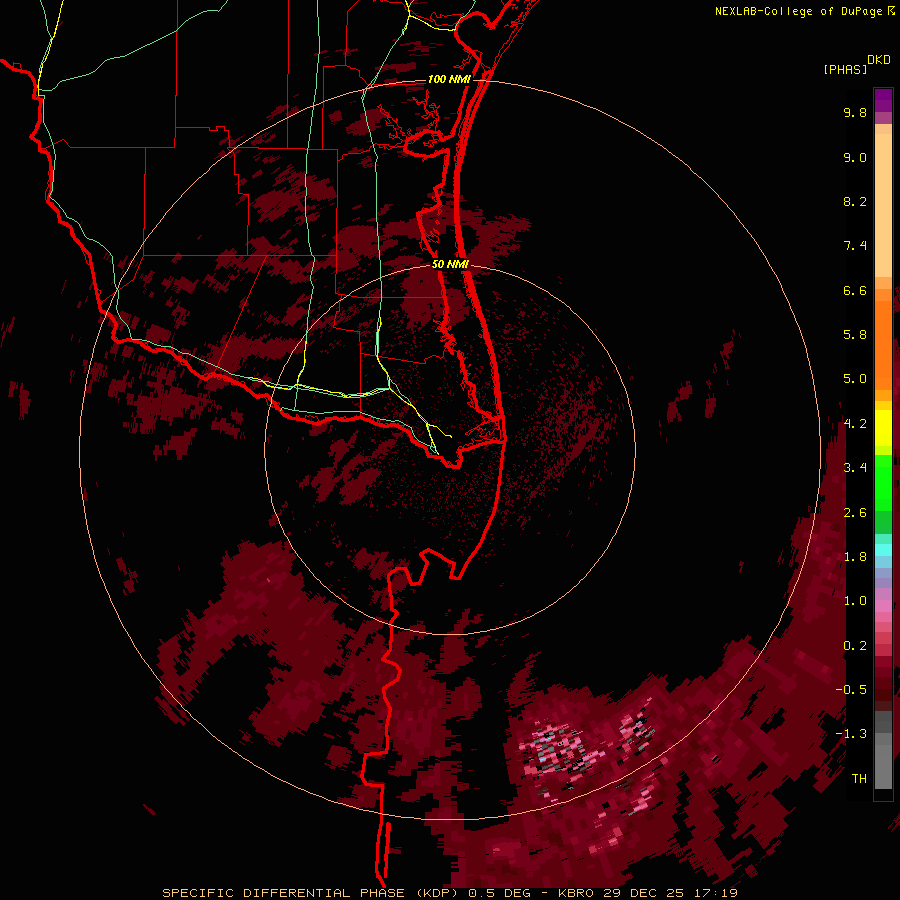Click the DKD label above the color scale
The image size is (900, 900).
point(879,60)
